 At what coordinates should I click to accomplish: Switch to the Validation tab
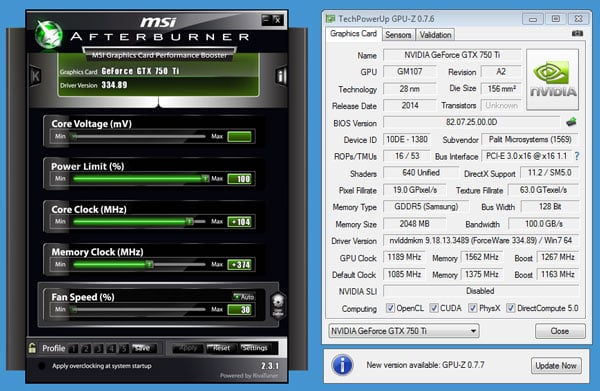(x=435, y=35)
